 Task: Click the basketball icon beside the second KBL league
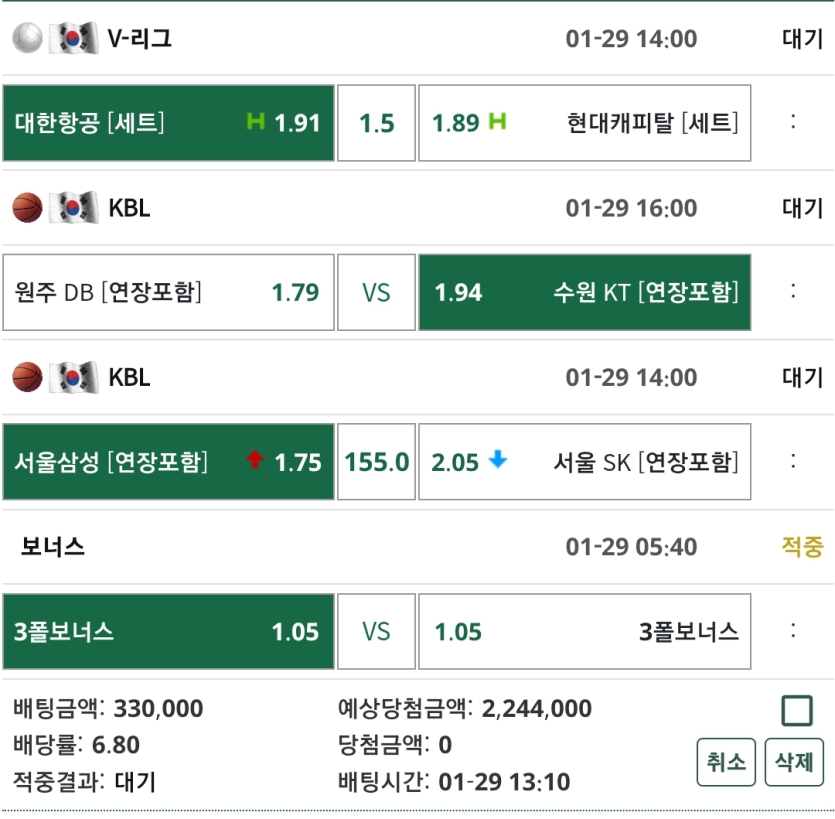(25, 378)
